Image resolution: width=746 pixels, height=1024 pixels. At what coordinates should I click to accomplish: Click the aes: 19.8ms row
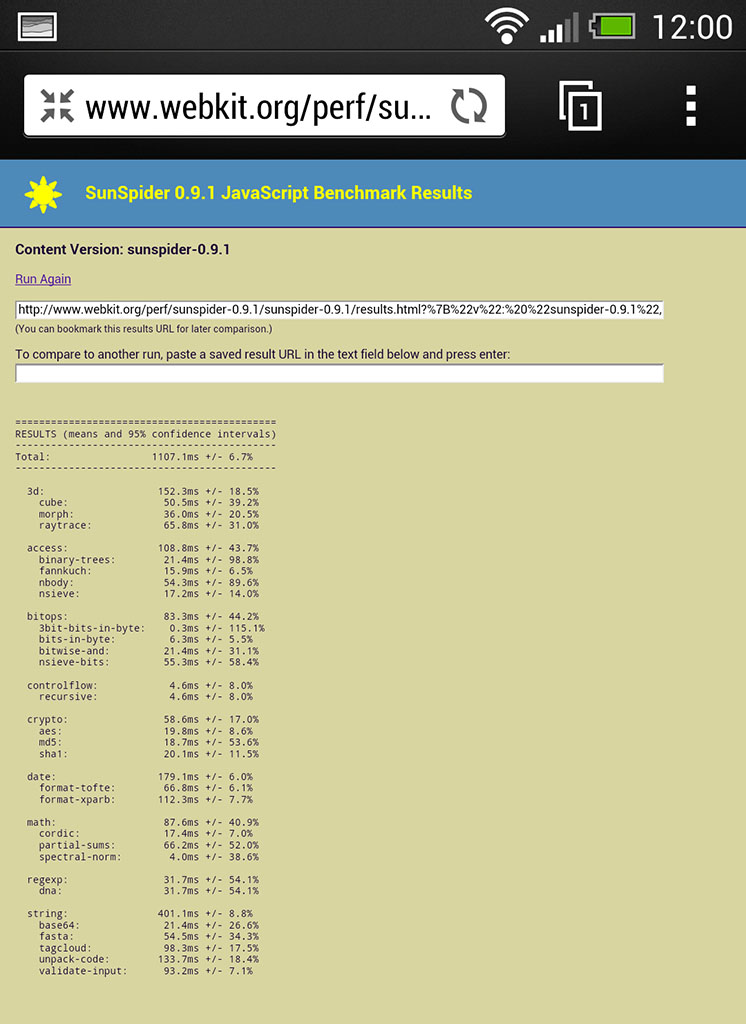click(145, 731)
